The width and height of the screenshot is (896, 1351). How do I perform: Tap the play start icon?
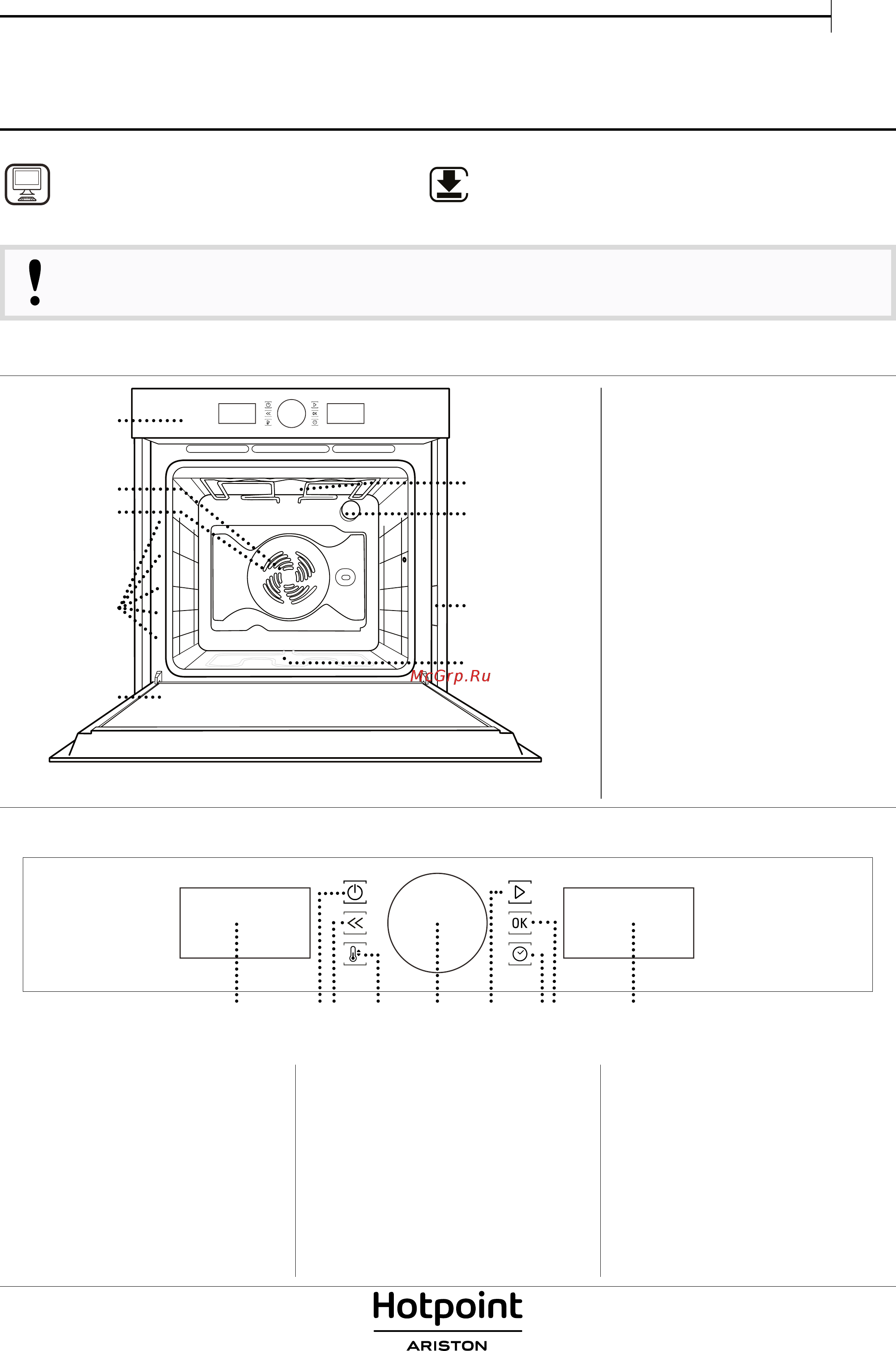click(519, 892)
